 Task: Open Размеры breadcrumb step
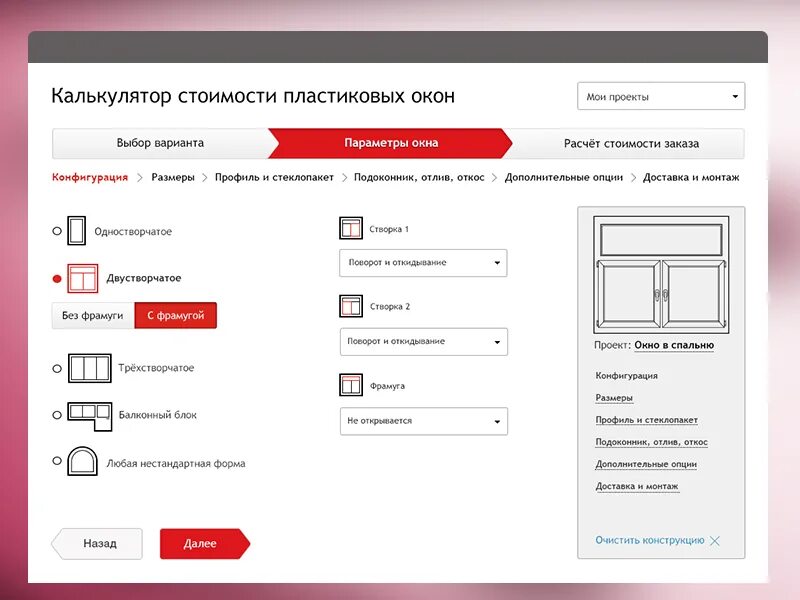[173, 177]
